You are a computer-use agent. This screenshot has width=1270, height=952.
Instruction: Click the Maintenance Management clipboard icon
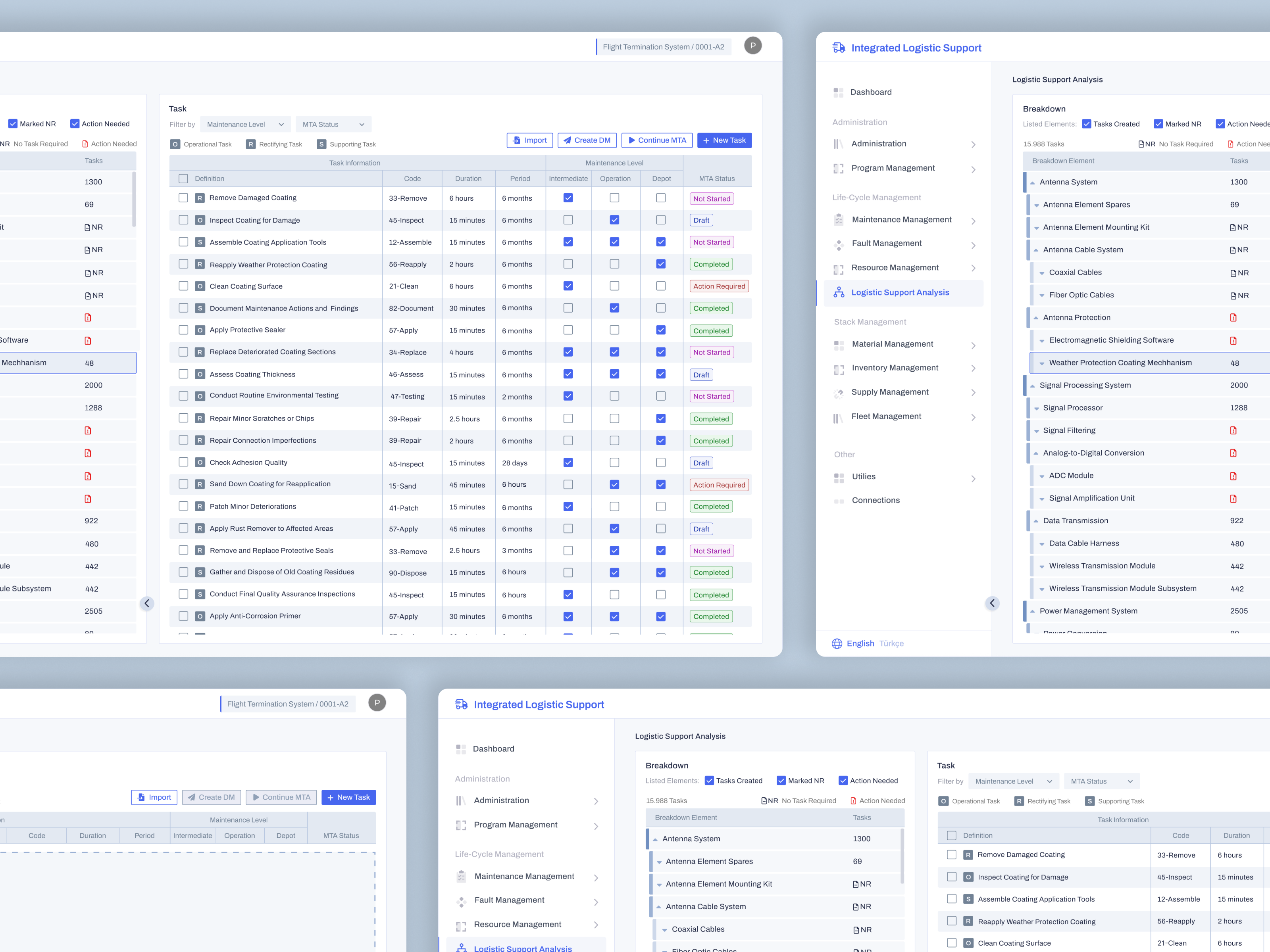(x=839, y=220)
